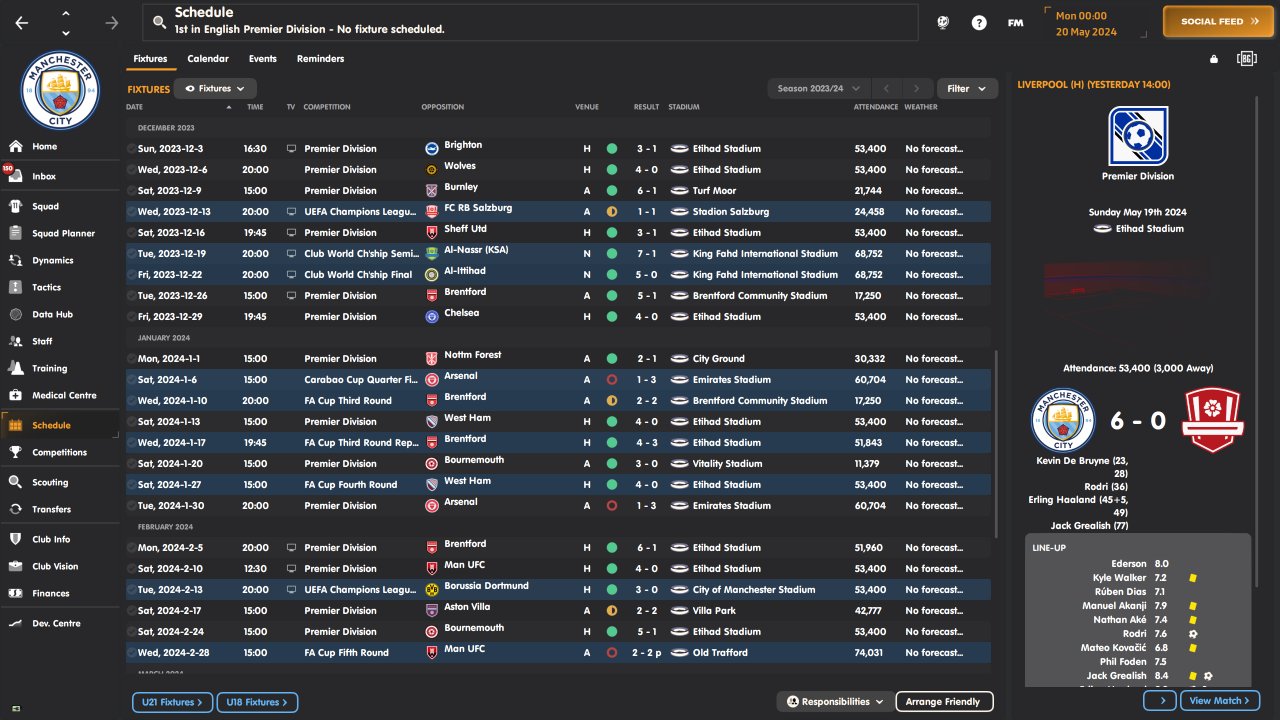Go to the Scouting screen
Screen dimensions: 1280x720
(50, 482)
